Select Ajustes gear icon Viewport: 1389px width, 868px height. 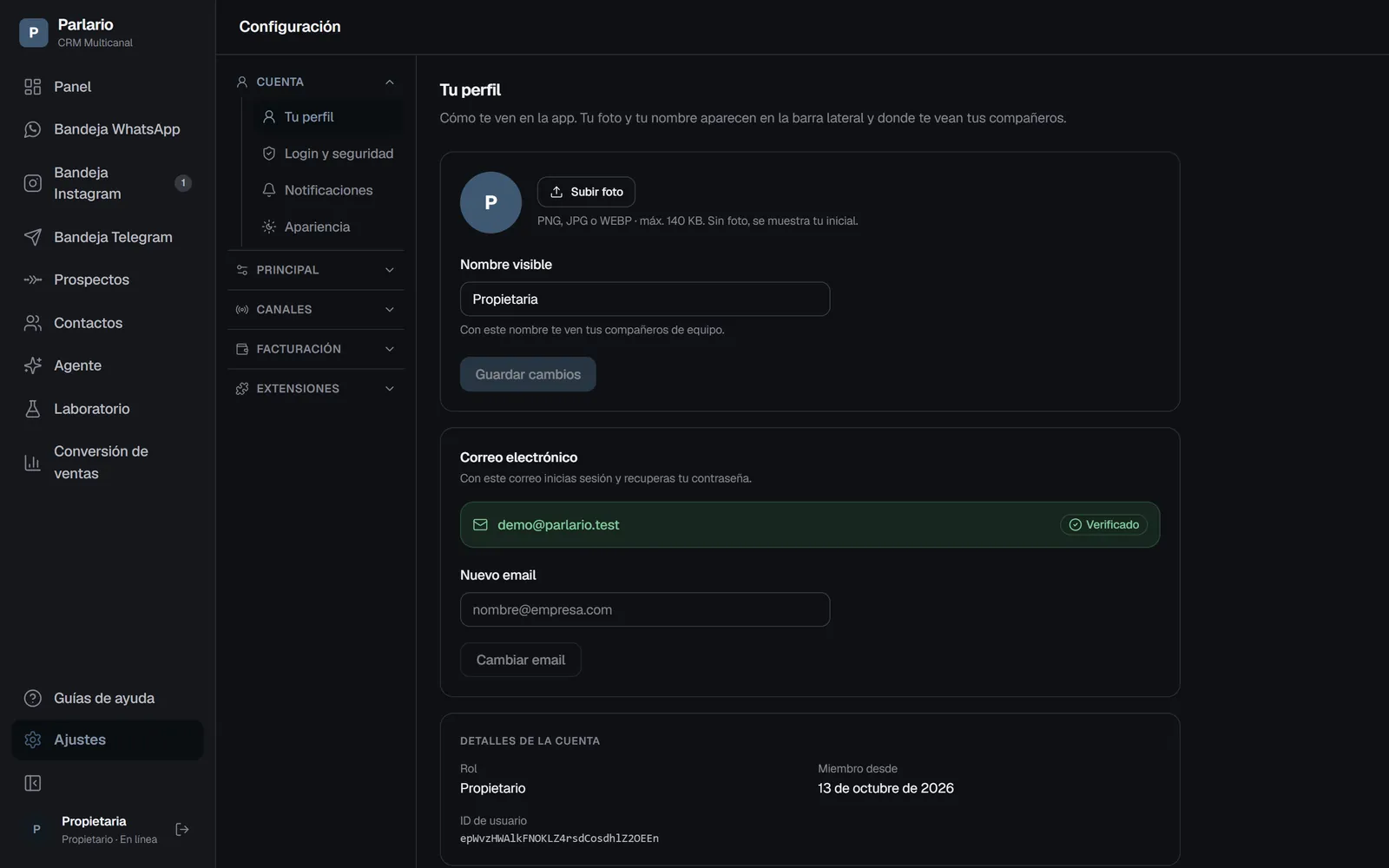tap(33, 740)
